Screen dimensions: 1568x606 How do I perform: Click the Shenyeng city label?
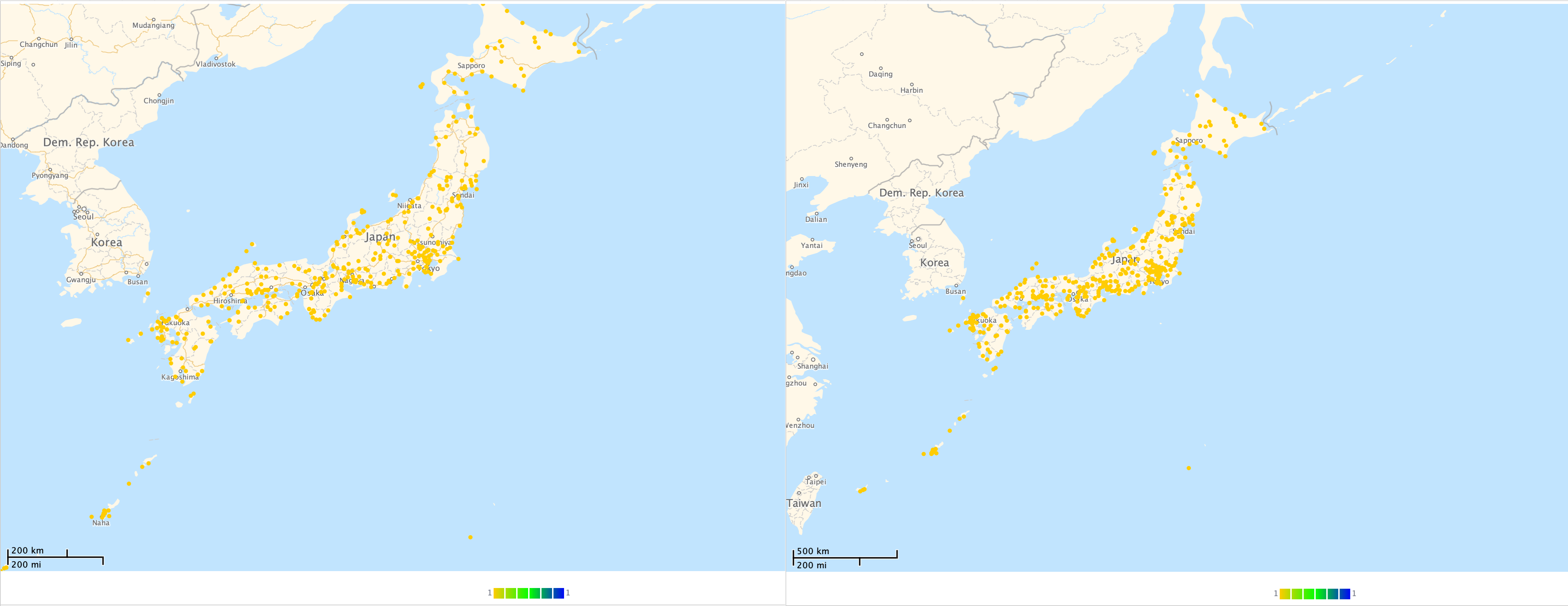[x=850, y=164]
